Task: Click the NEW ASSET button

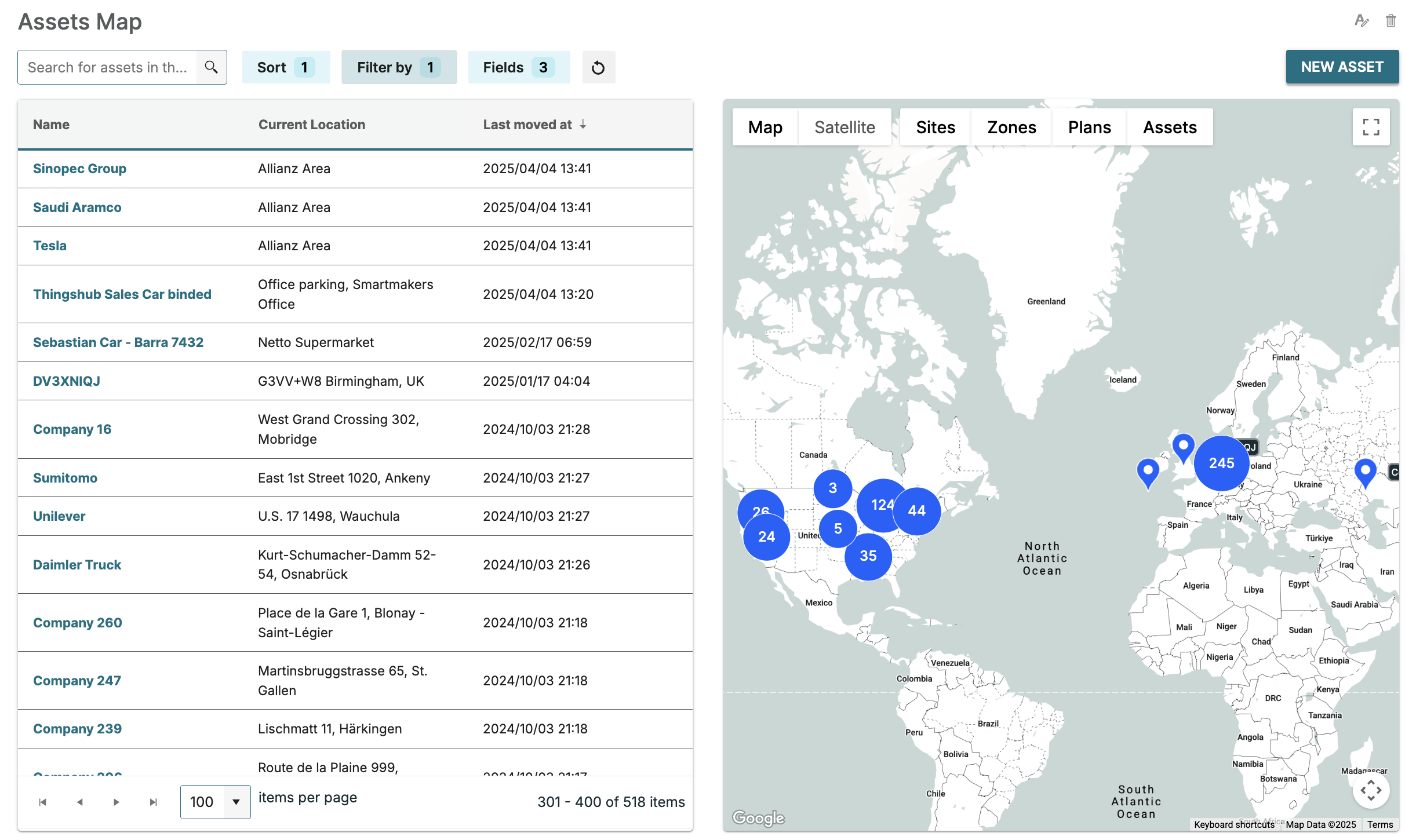Action: 1342,67
